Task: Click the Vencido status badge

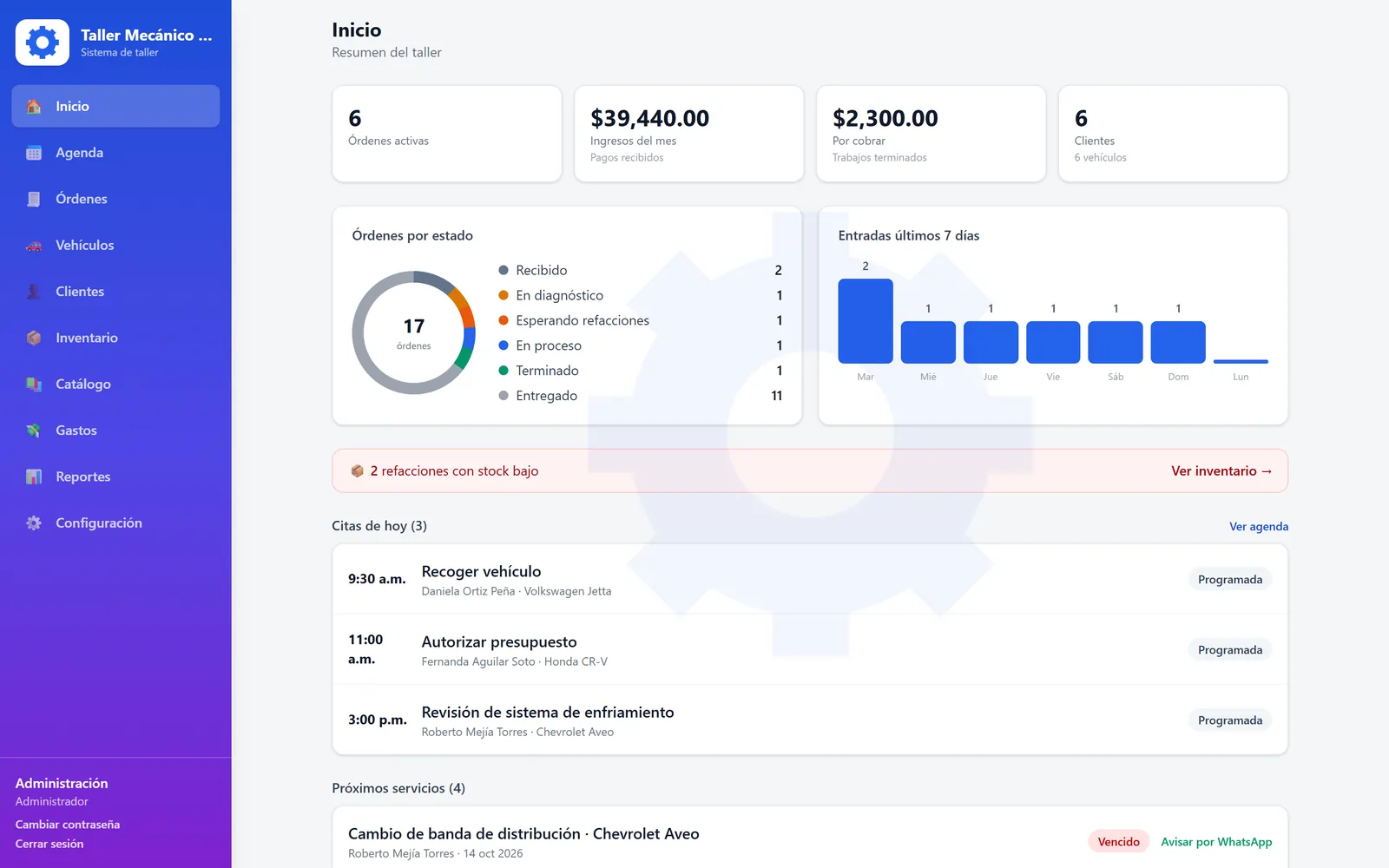Action: (1118, 842)
